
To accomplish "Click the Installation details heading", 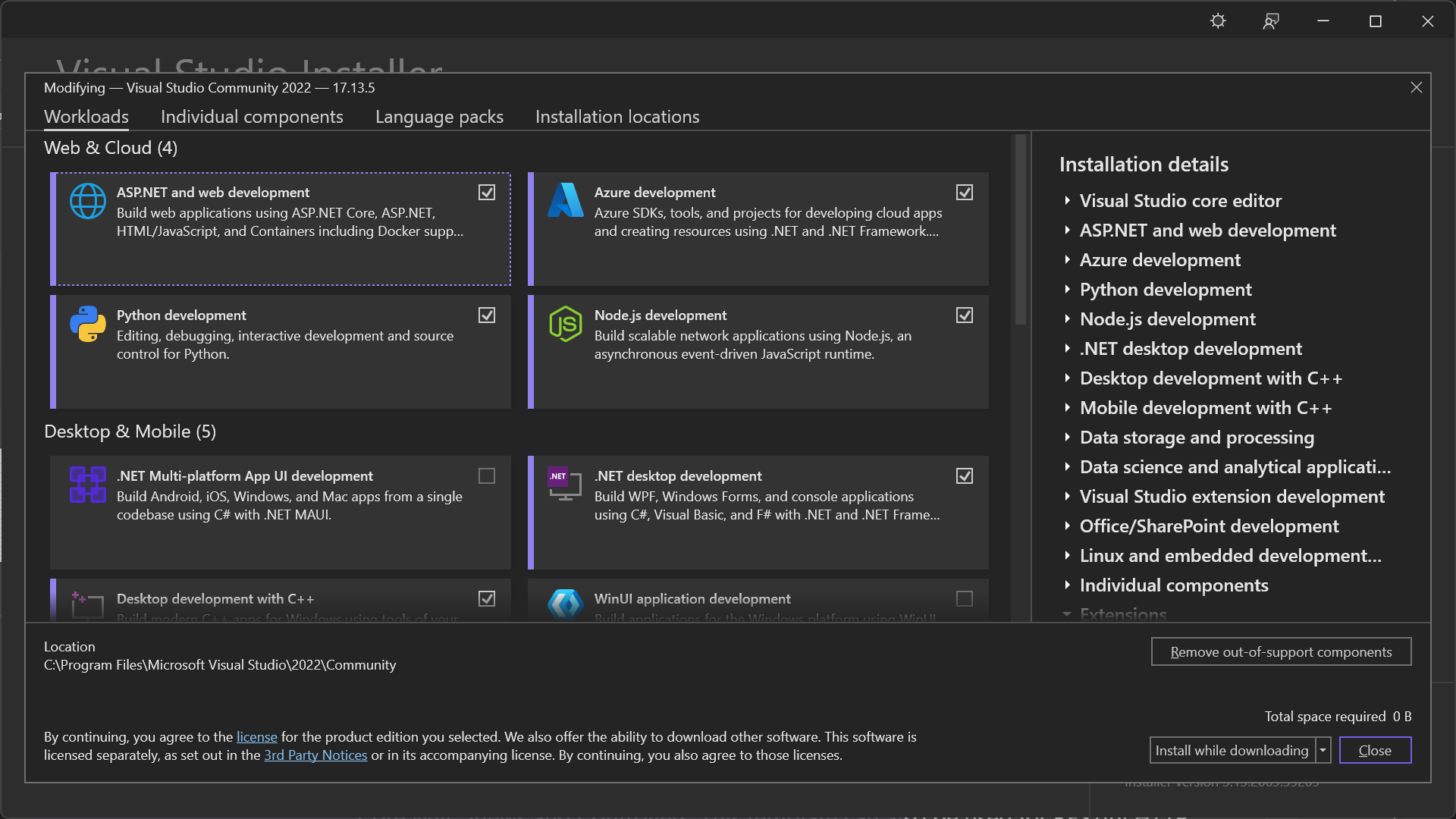I will coord(1144,165).
